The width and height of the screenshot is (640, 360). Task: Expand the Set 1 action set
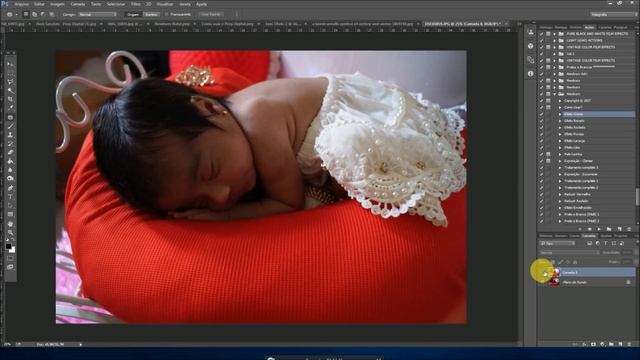click(555, 54)
